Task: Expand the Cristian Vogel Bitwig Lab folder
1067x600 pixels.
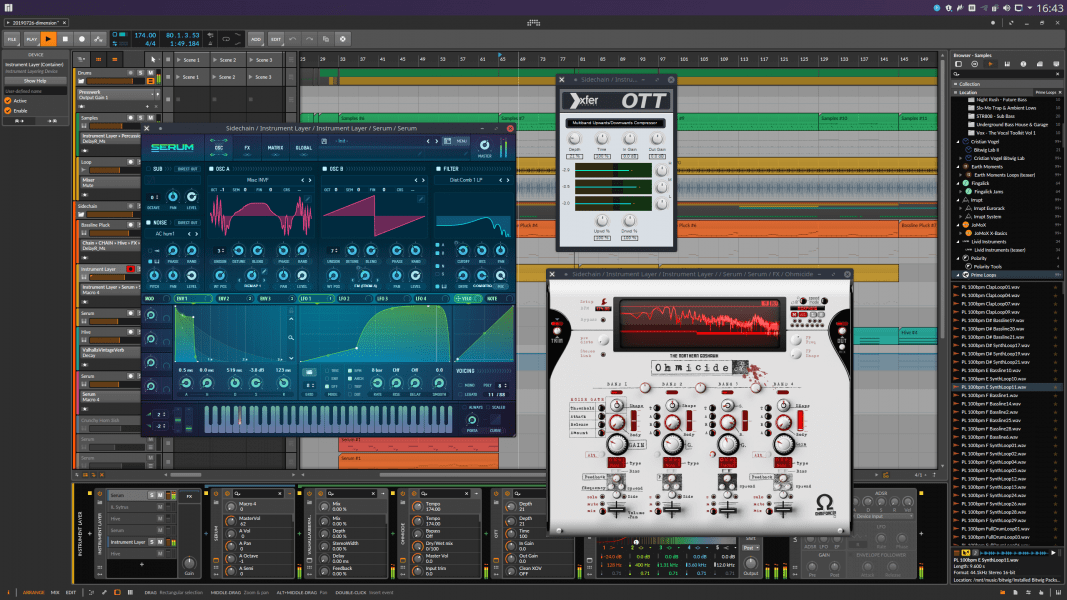Action: point(961,158)
